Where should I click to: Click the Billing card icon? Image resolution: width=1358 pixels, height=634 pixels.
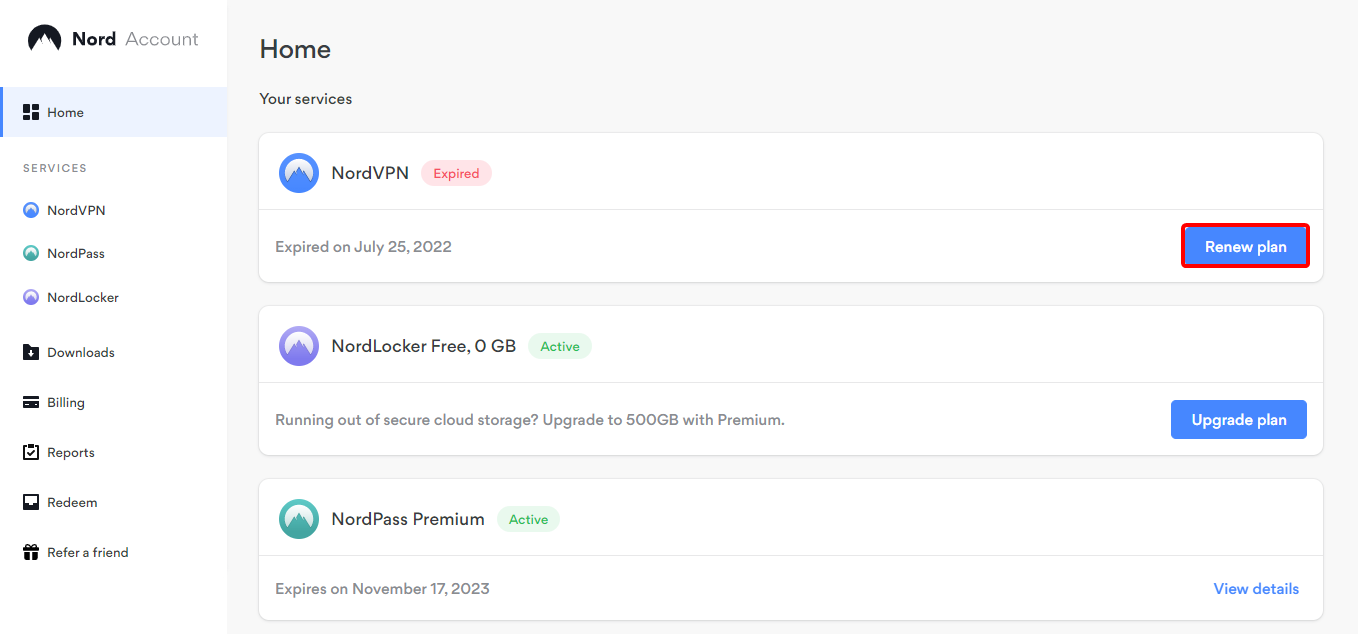pos(31,403)
